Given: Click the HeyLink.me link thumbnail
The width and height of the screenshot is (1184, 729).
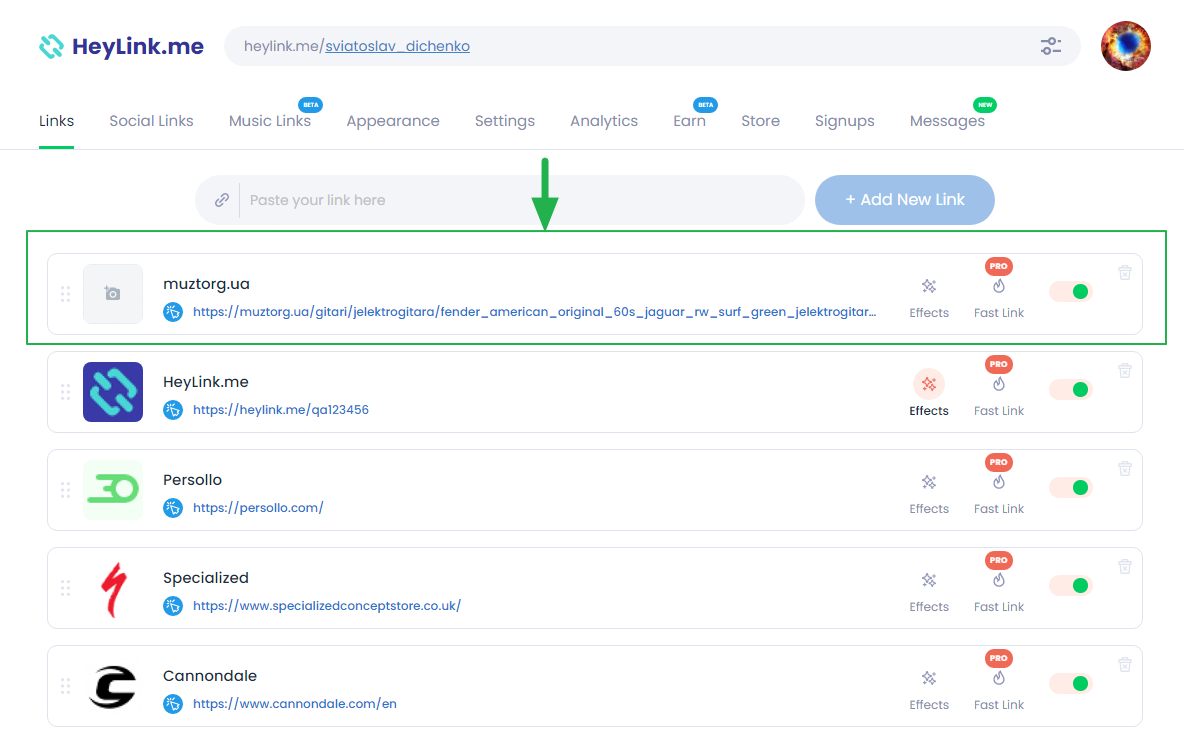Looking at the screenshot, I should click(x=113, y=392).
